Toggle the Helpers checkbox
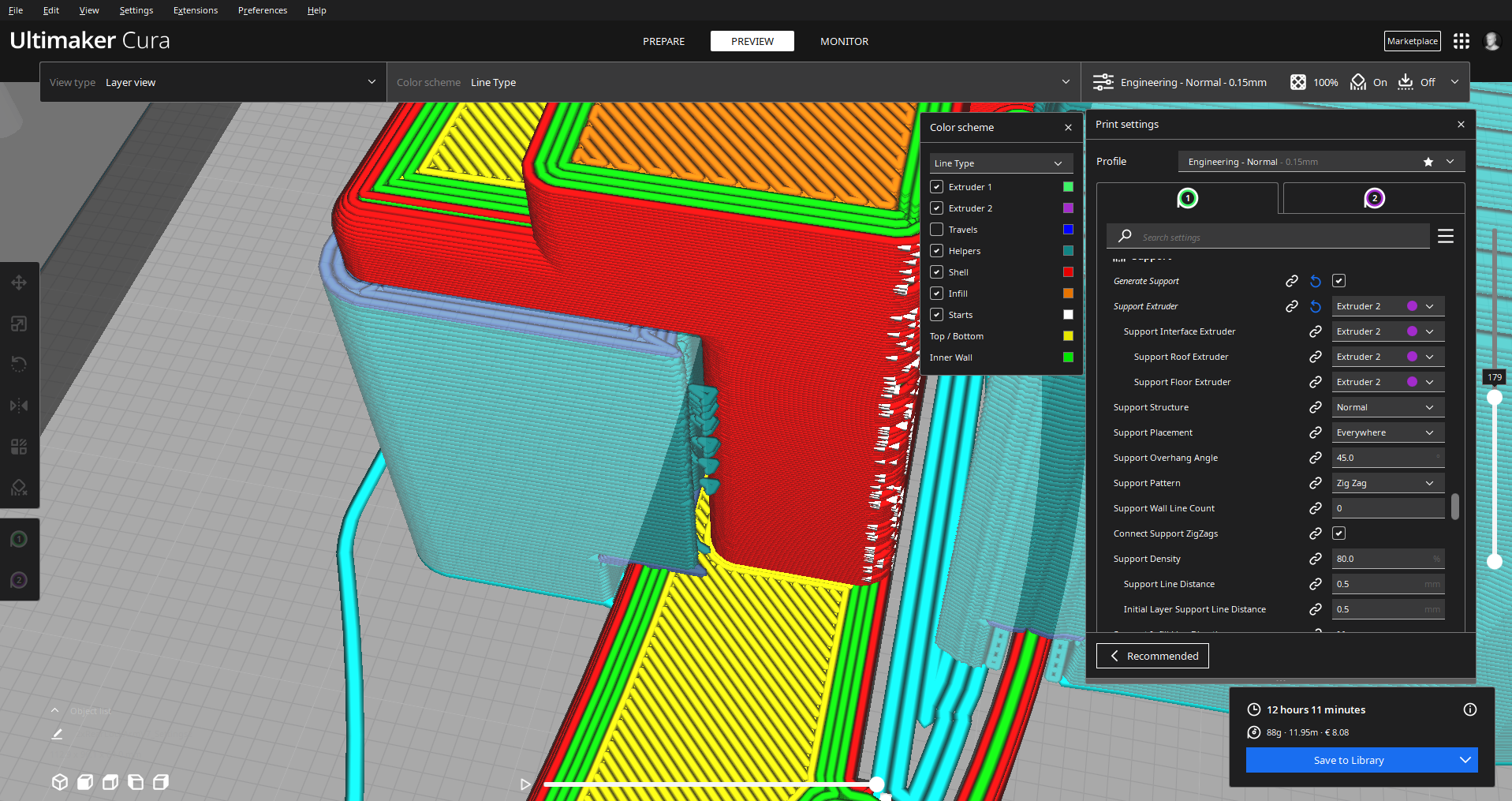 tap(937, 251)
